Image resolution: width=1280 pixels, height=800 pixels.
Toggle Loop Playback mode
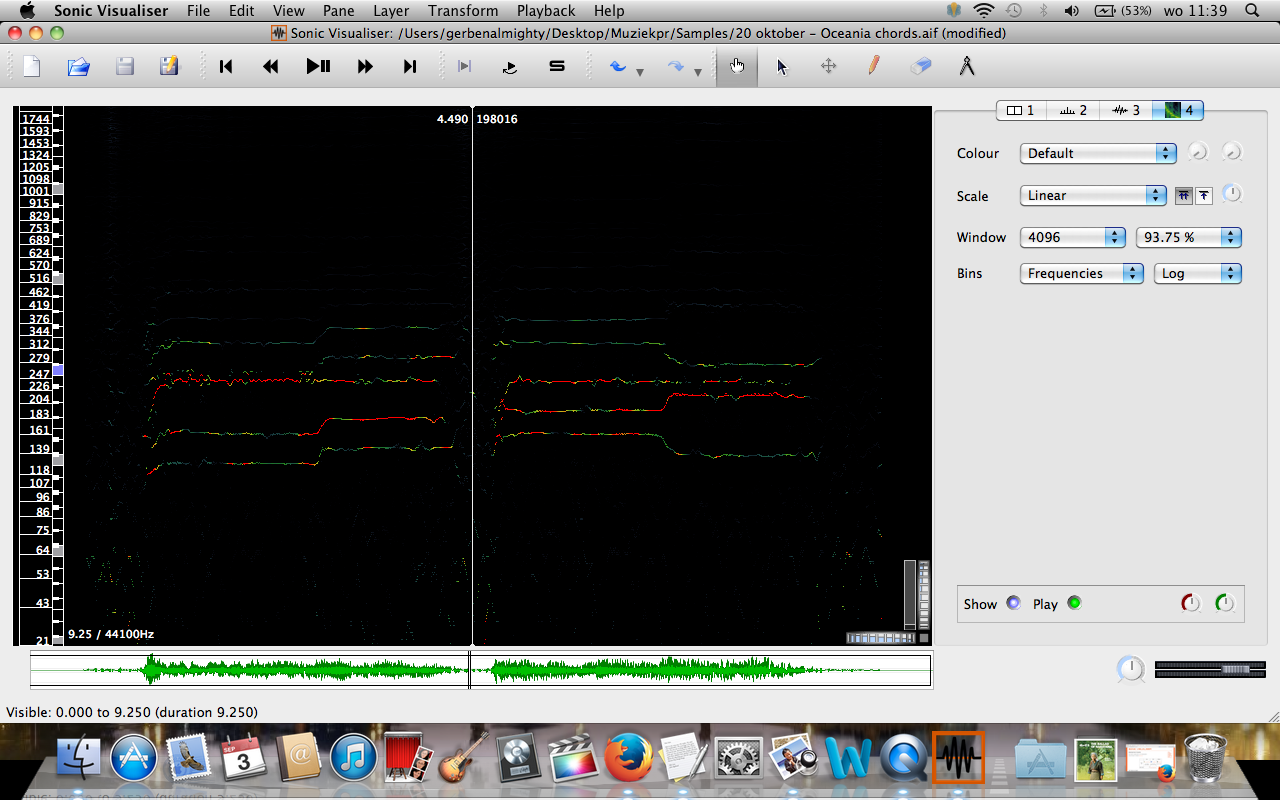coord(510,66)
